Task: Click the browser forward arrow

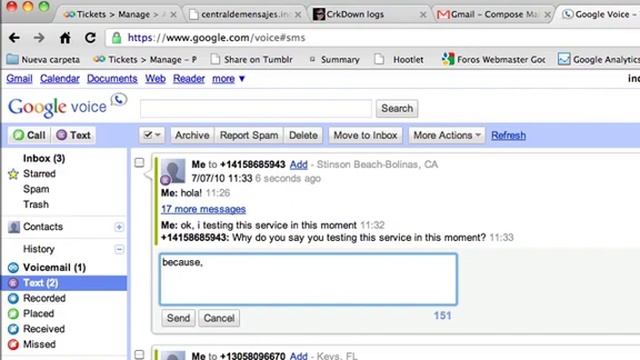Action: click(x=39, y=38)
